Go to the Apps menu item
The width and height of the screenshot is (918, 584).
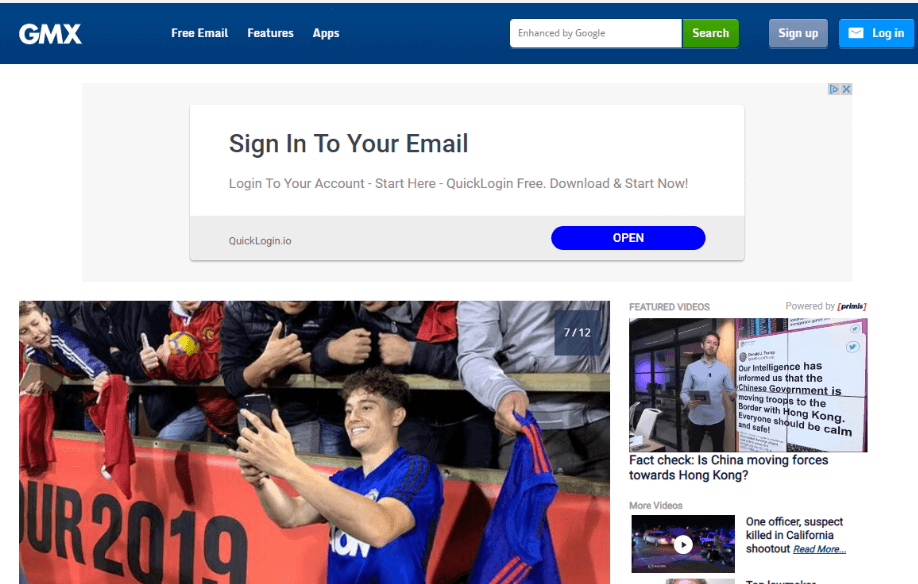(x=326, y=33)
